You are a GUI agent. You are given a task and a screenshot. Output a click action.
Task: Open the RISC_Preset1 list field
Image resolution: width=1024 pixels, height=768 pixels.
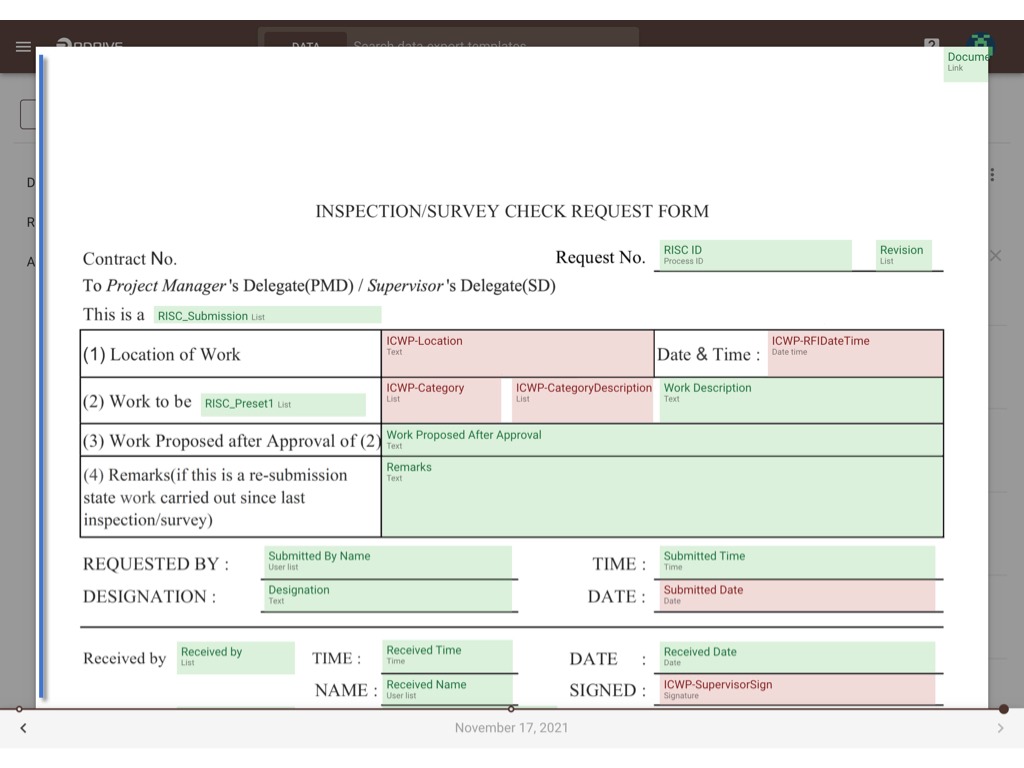pyautogui.click(x=283, y=404)
